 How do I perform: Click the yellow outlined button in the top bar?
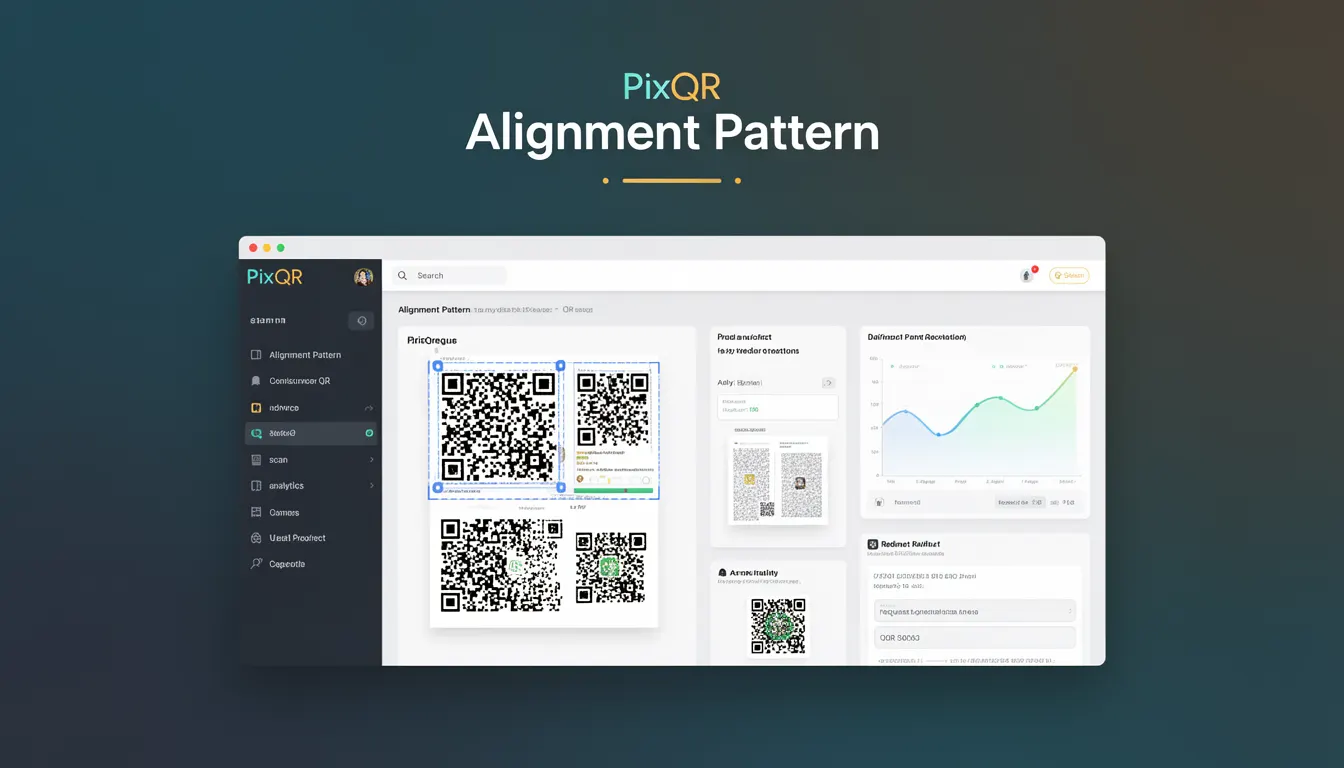[1069, 275]
